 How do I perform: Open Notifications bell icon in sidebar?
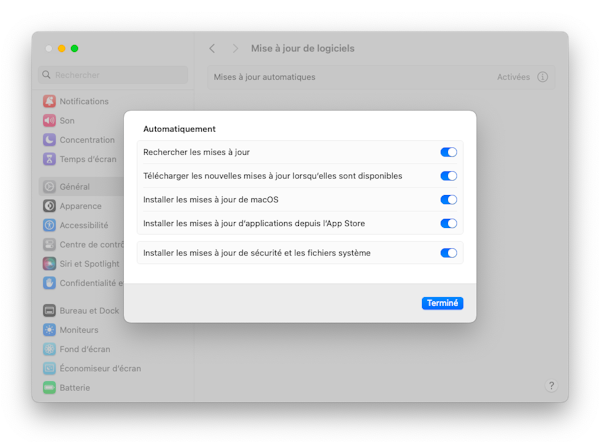(x=49, y=101)
